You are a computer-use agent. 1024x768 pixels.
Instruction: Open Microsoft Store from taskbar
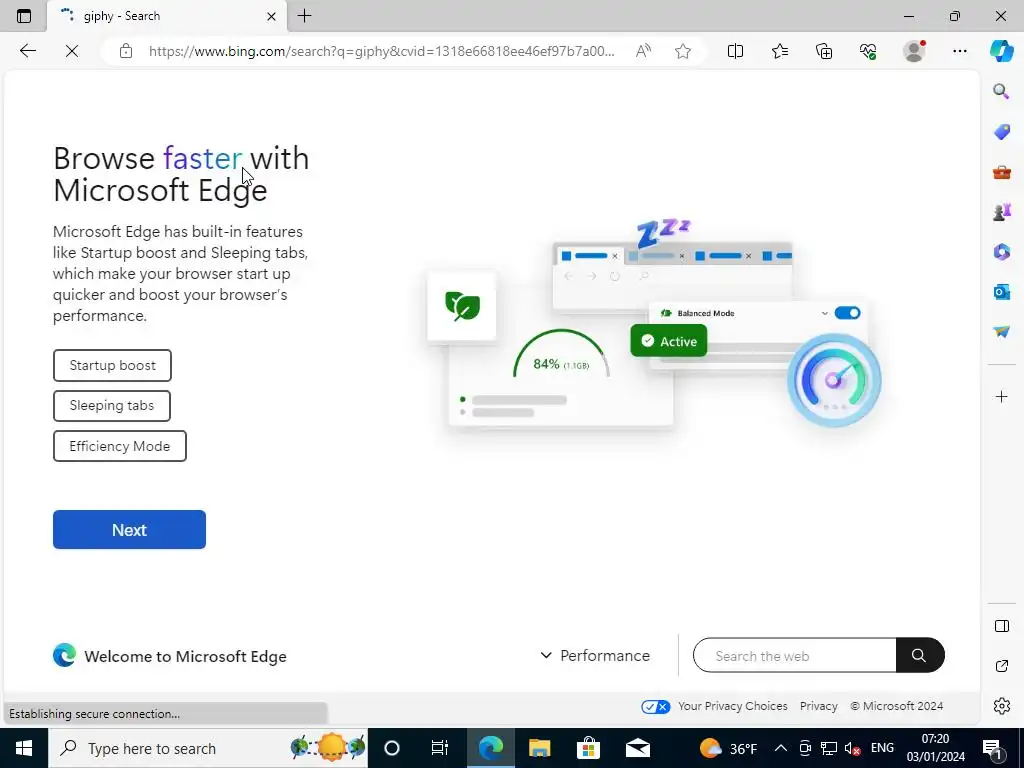[x=588, y=748]
